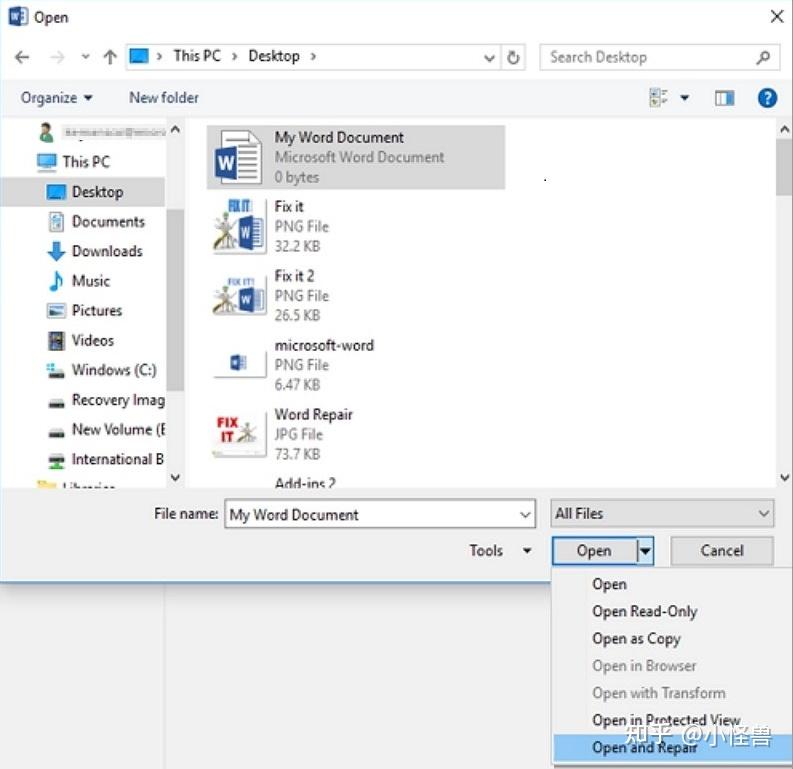Select Open as Copy menu option
This screenshot has width=793, height=769.
(x=636, y=639)
